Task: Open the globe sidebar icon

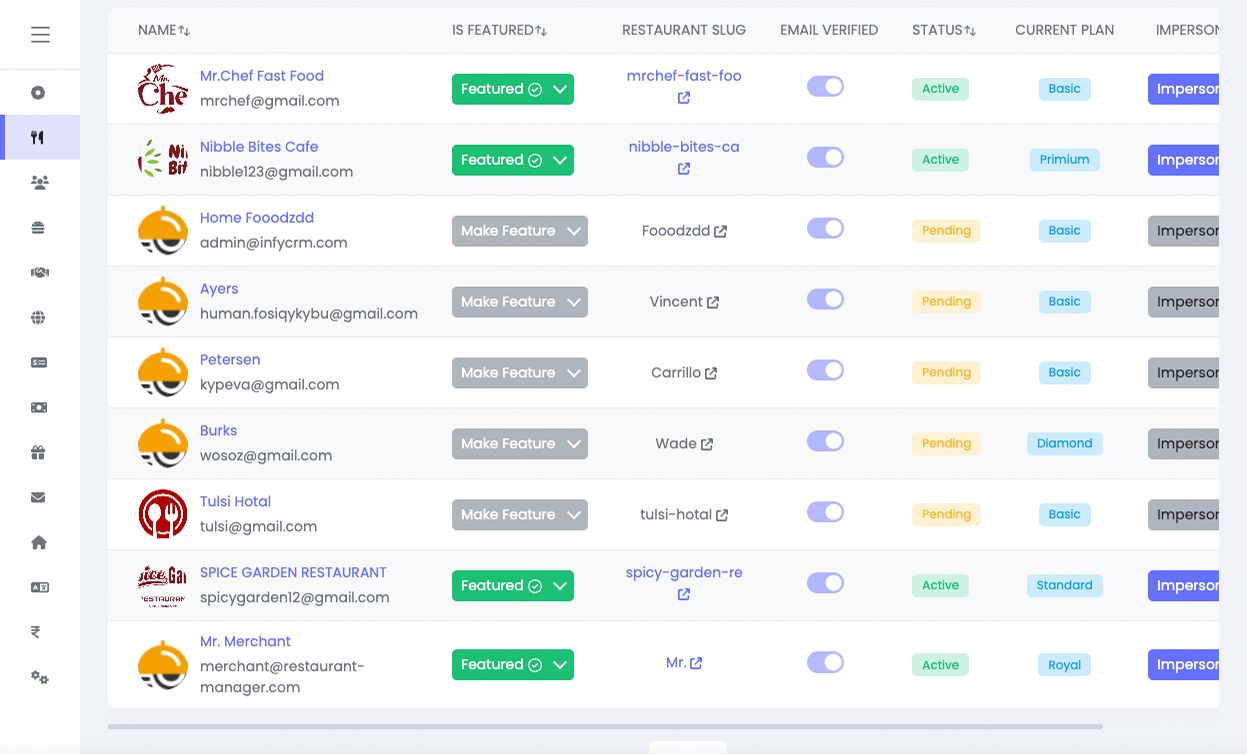Action: (x=39, y=318)
